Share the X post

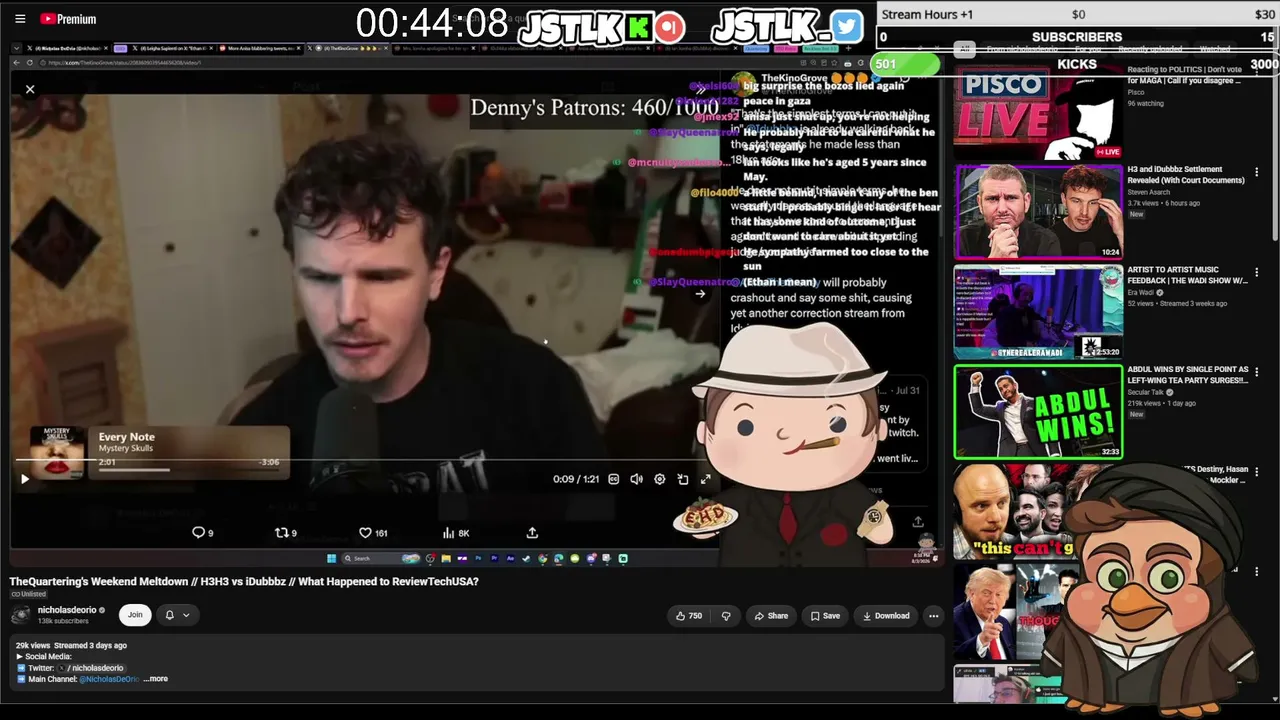pyautogui.click(x=532, y=533)
